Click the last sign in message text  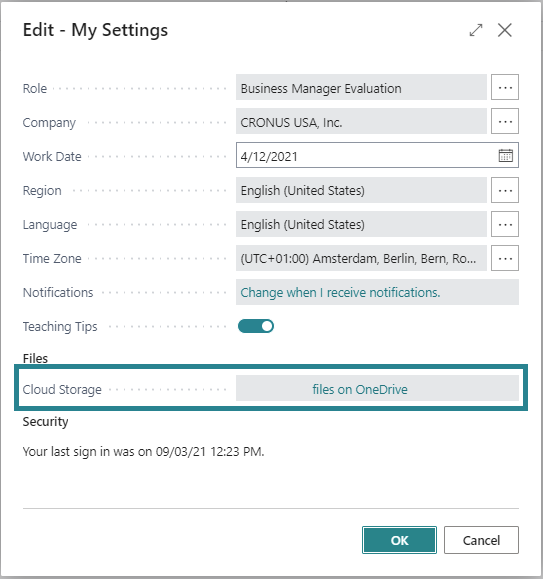coord(144,452)
